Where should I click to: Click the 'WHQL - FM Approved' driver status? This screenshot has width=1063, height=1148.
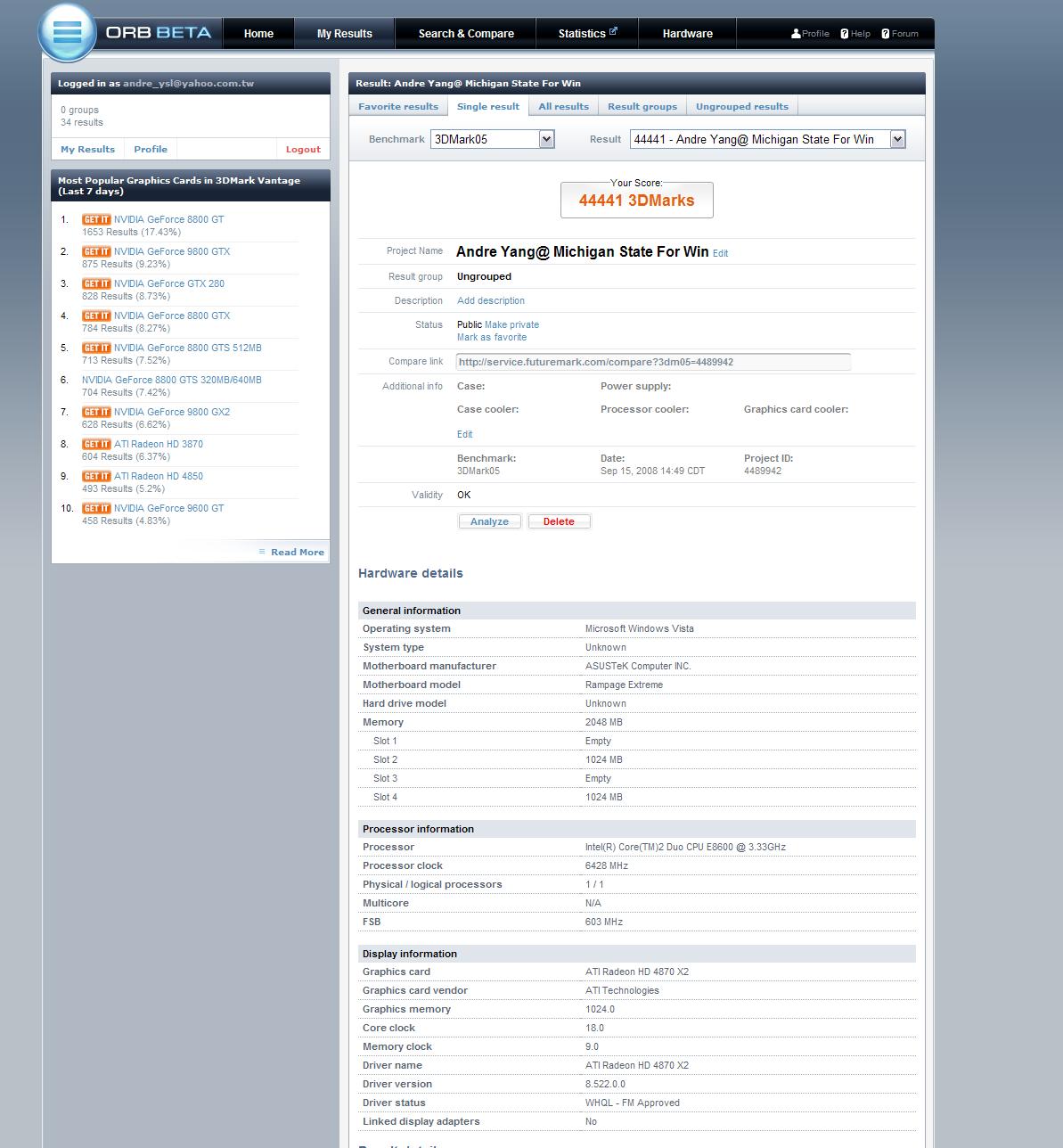pos(633,1103)
